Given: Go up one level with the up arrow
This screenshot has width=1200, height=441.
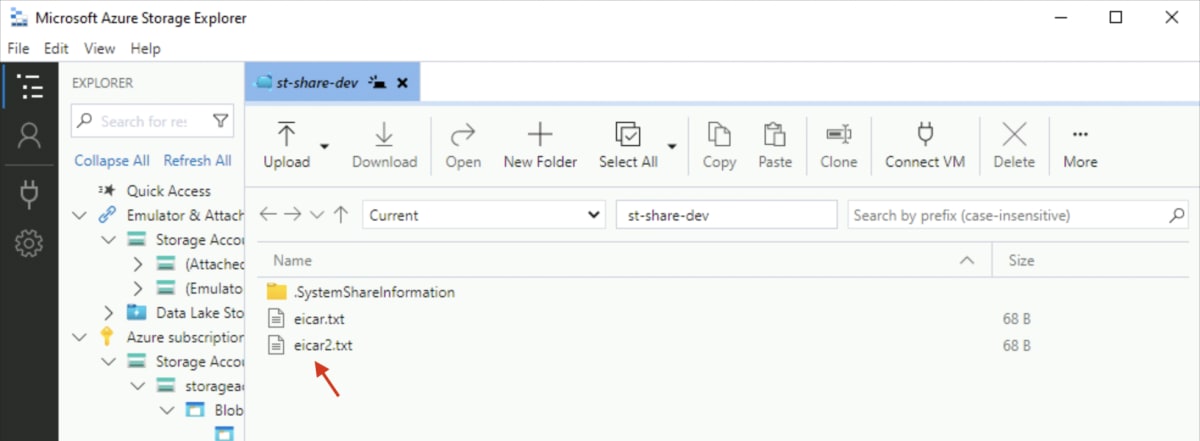Looking at the screenshot, I should (341, 215).
